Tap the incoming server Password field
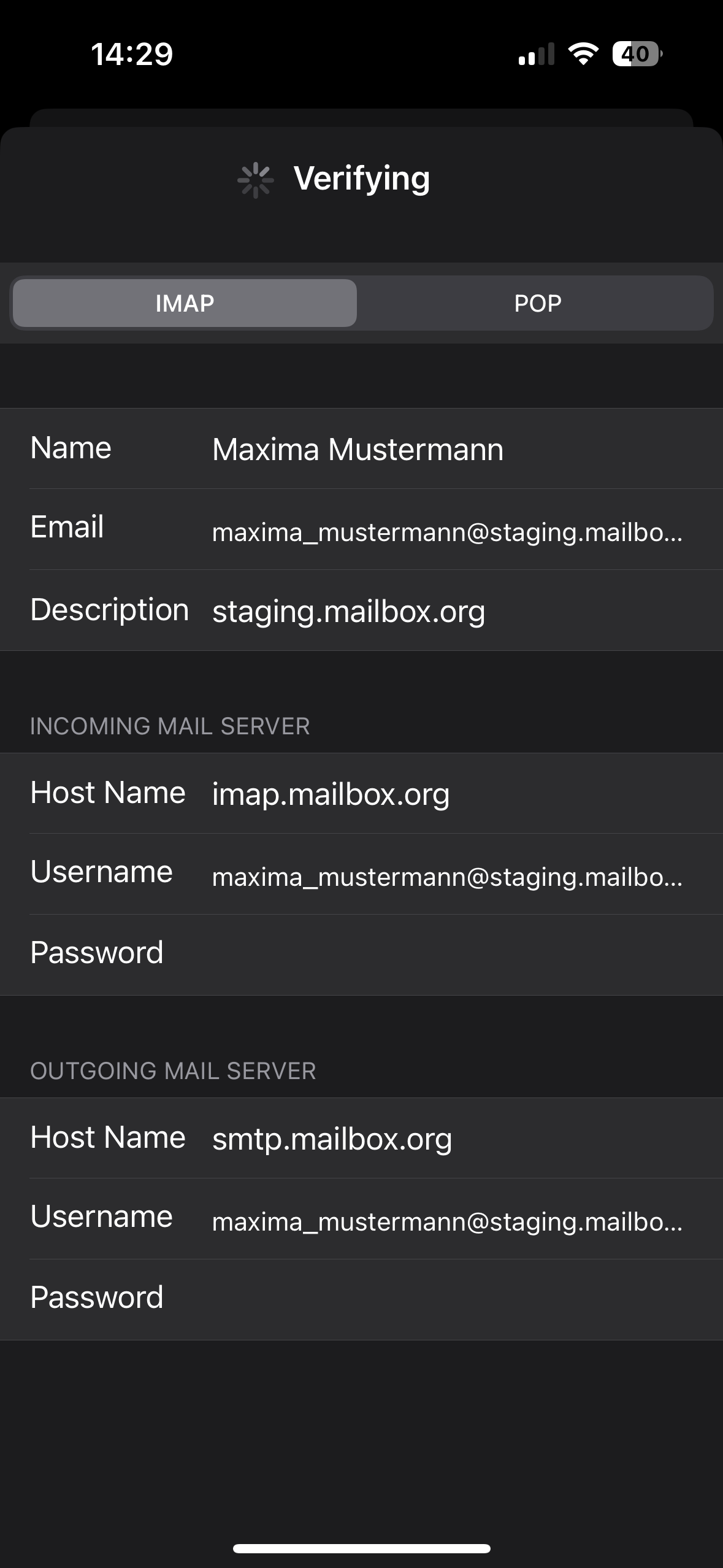 pos(361,955)
